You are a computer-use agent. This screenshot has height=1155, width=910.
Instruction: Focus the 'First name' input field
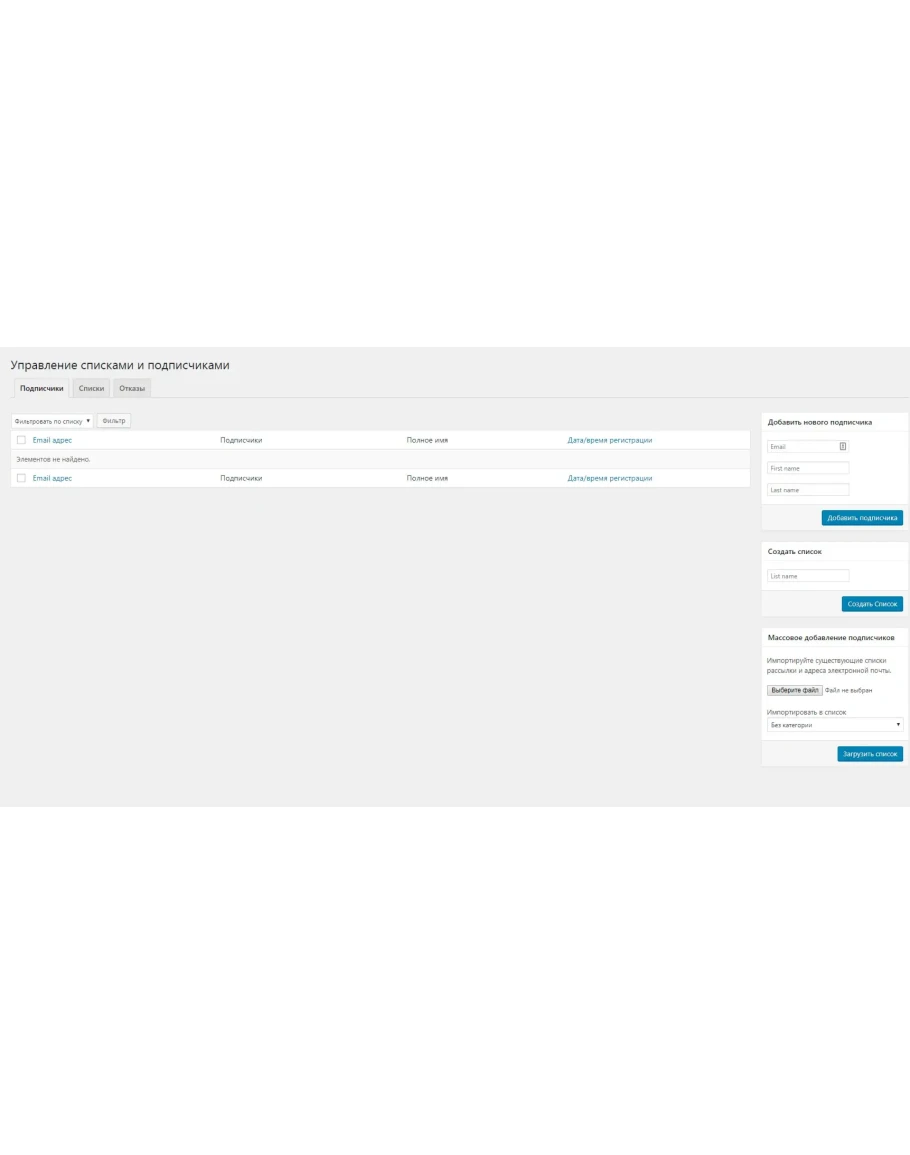pyautogui.click(x=807, y=468)
